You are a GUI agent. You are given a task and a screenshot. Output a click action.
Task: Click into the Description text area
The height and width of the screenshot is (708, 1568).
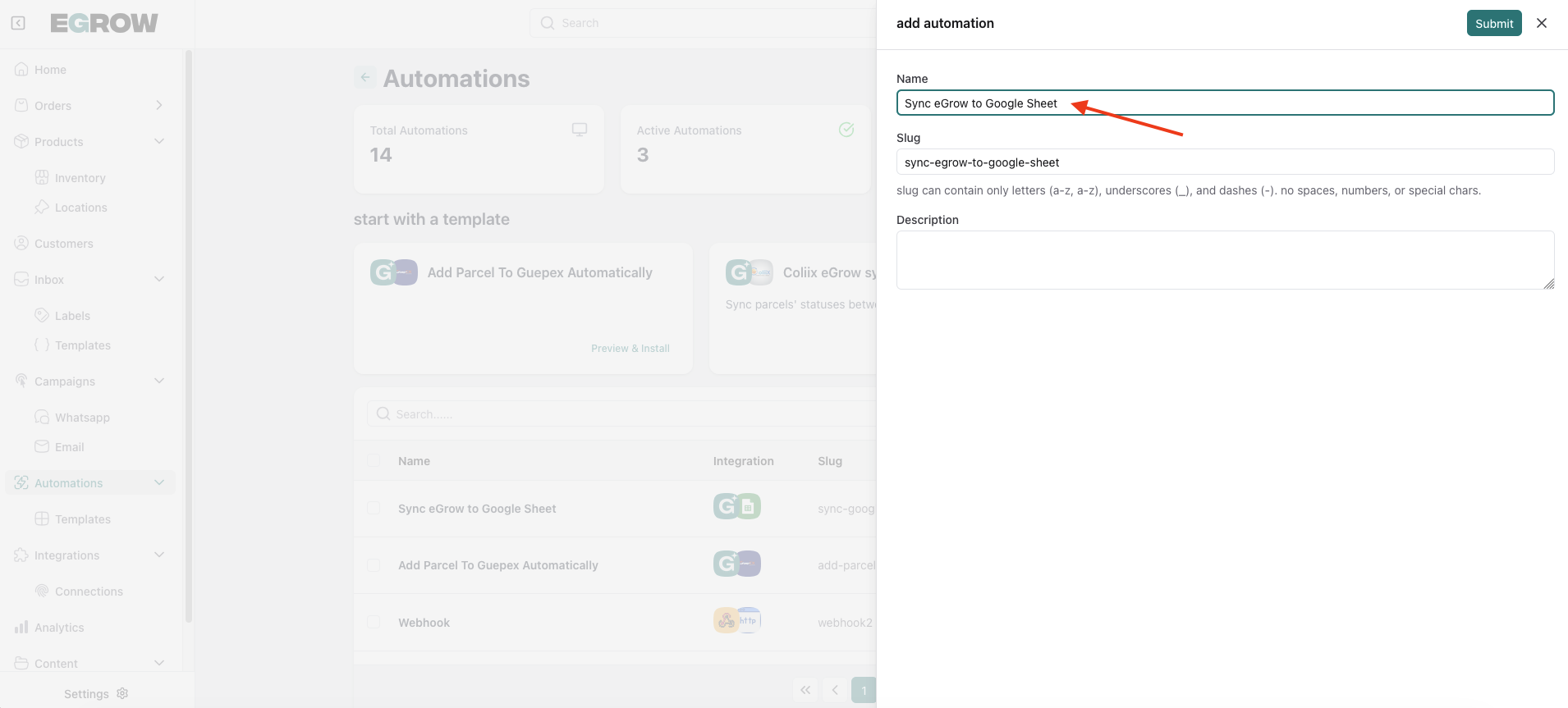coord(1225,259)
